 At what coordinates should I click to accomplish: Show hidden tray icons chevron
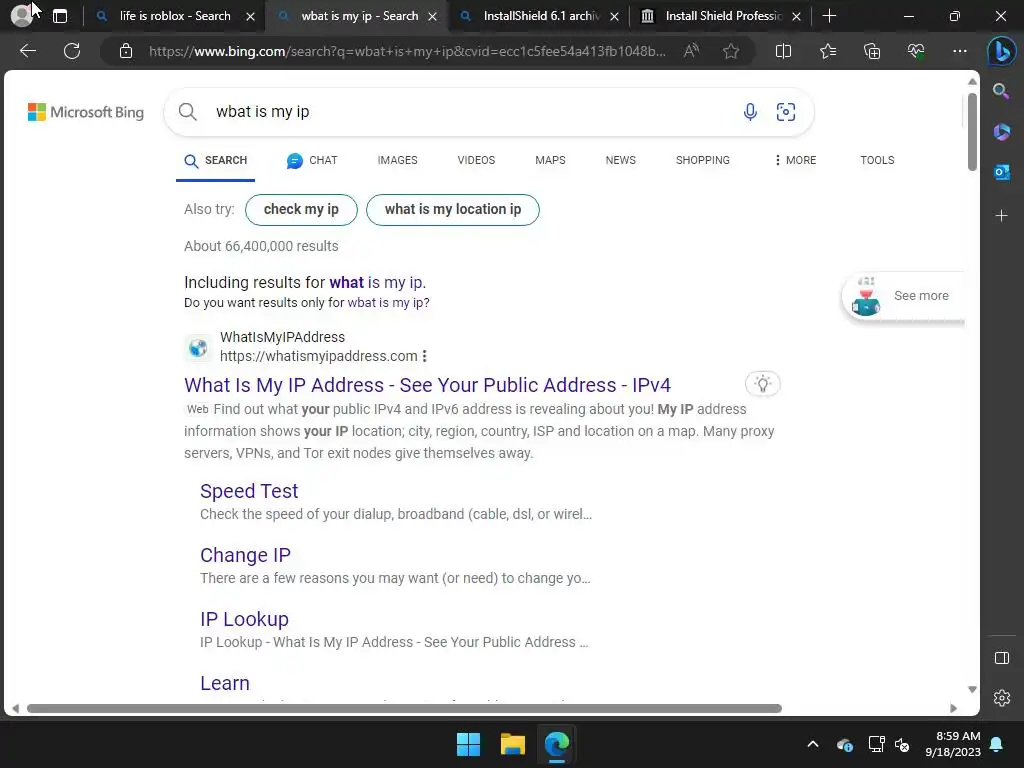[812, 744]
